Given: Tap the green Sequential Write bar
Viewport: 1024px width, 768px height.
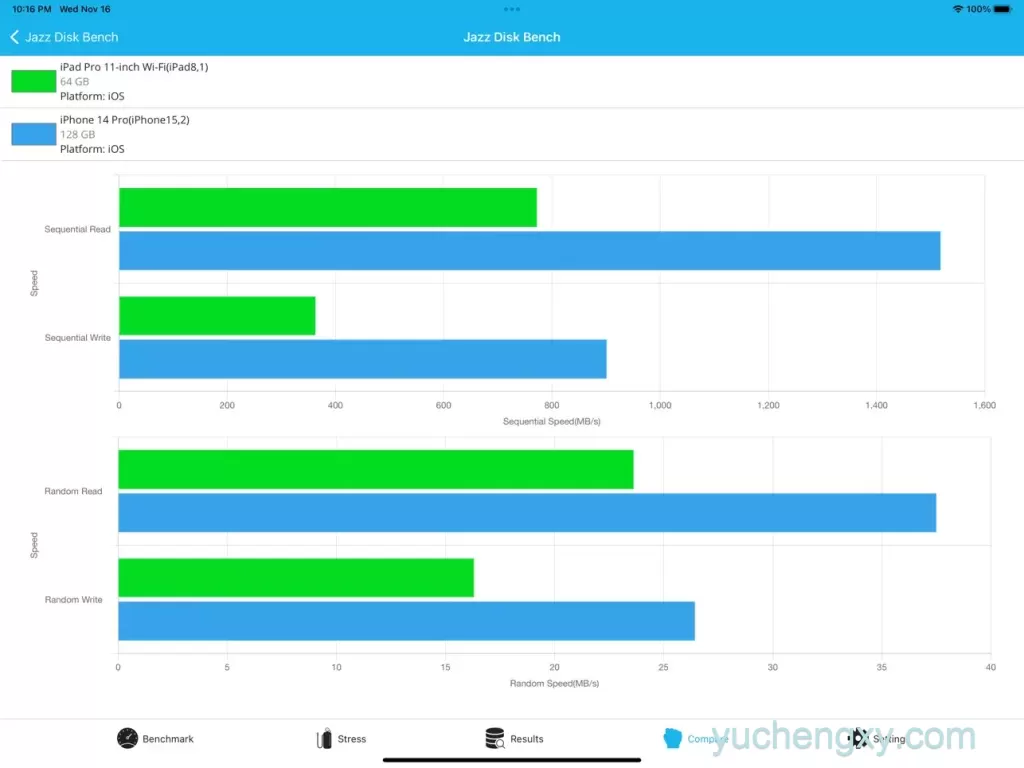Looking at the screenshot, I should tap(217, 316).
